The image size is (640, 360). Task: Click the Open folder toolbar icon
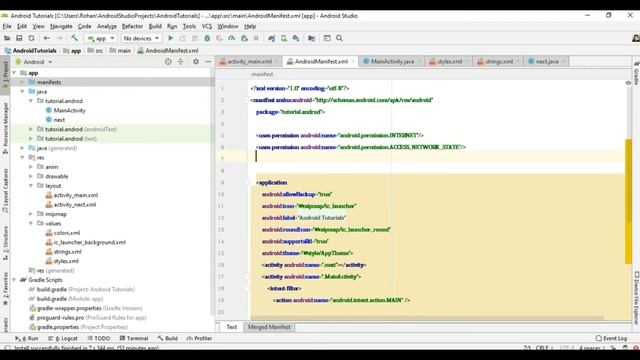[x=7, y=38]
